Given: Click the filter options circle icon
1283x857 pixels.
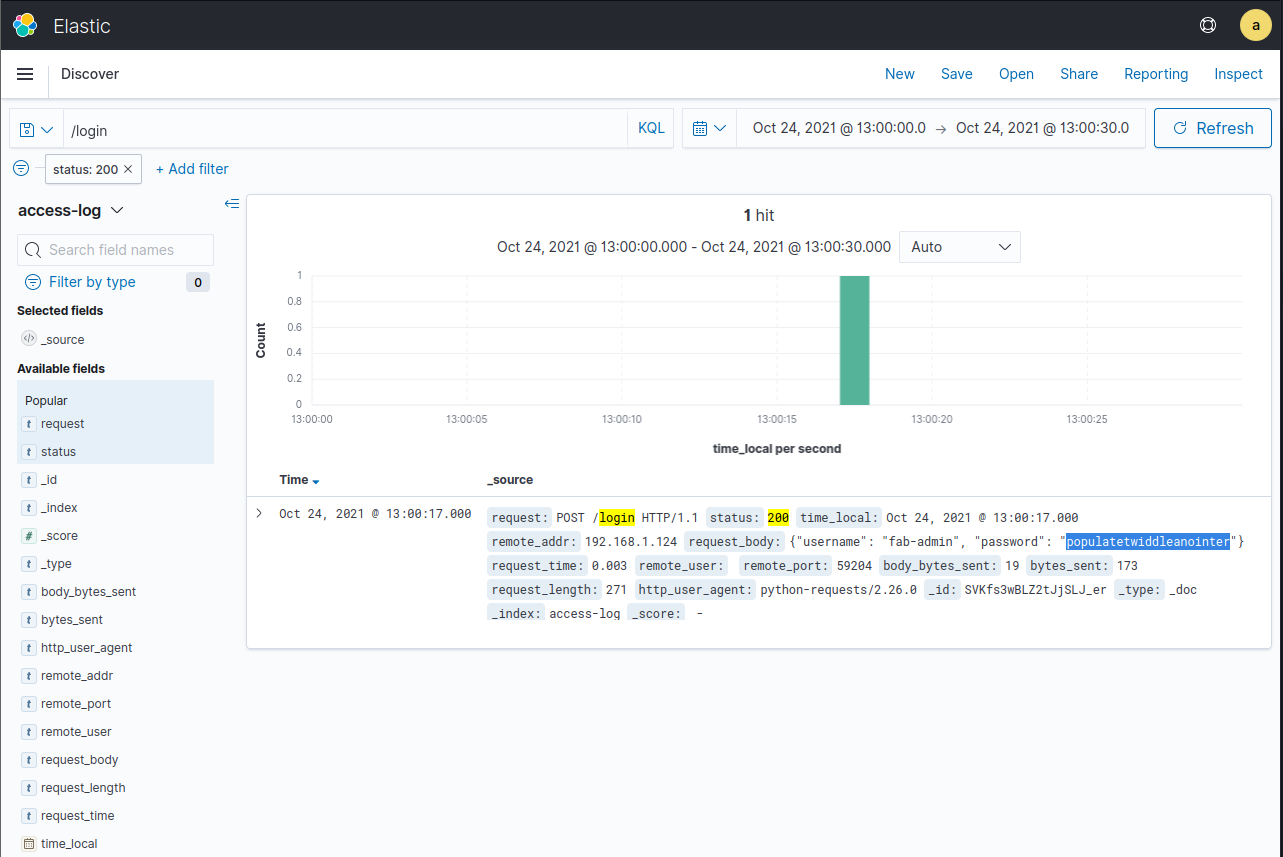Looking at the screenshot, I should (21, 168).
